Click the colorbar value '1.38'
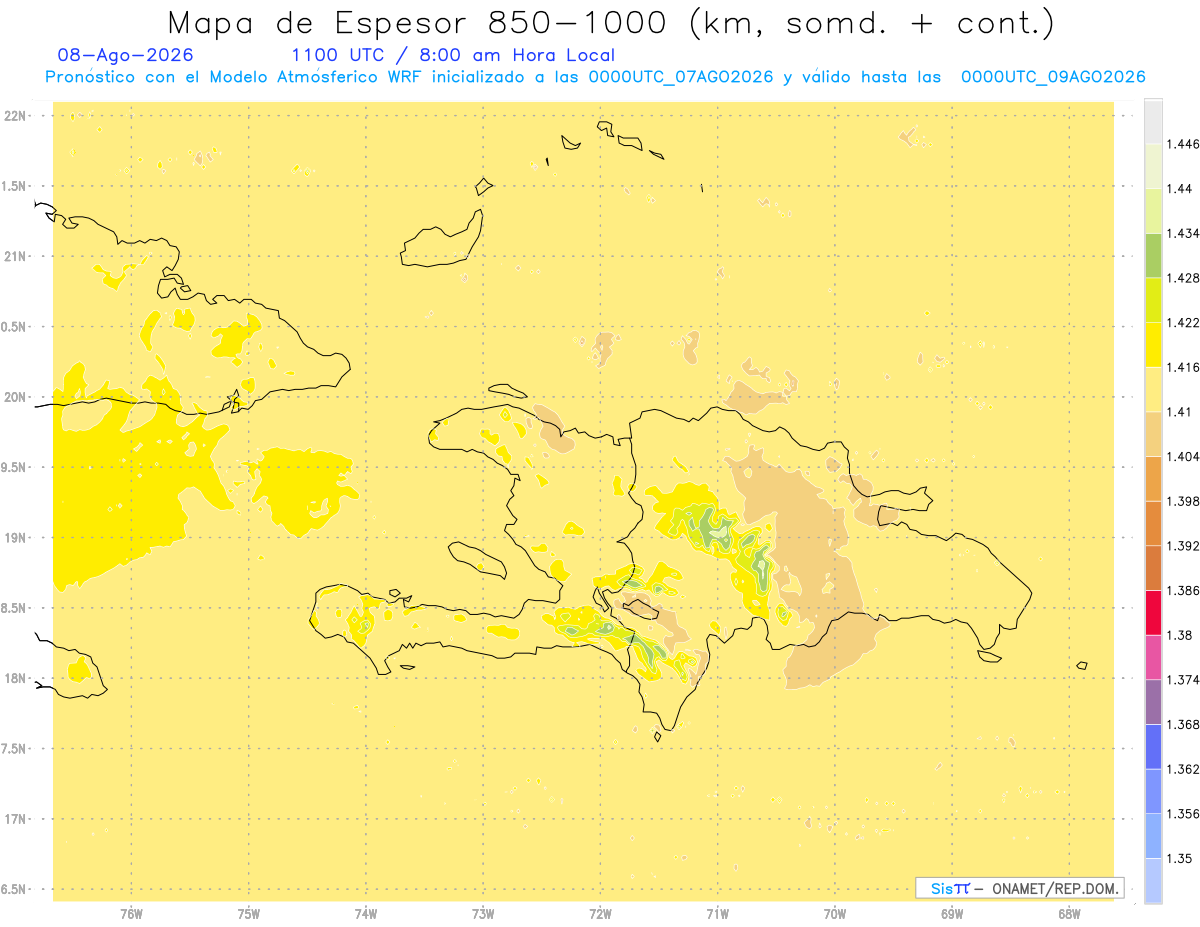 (x=1180, y=635)
